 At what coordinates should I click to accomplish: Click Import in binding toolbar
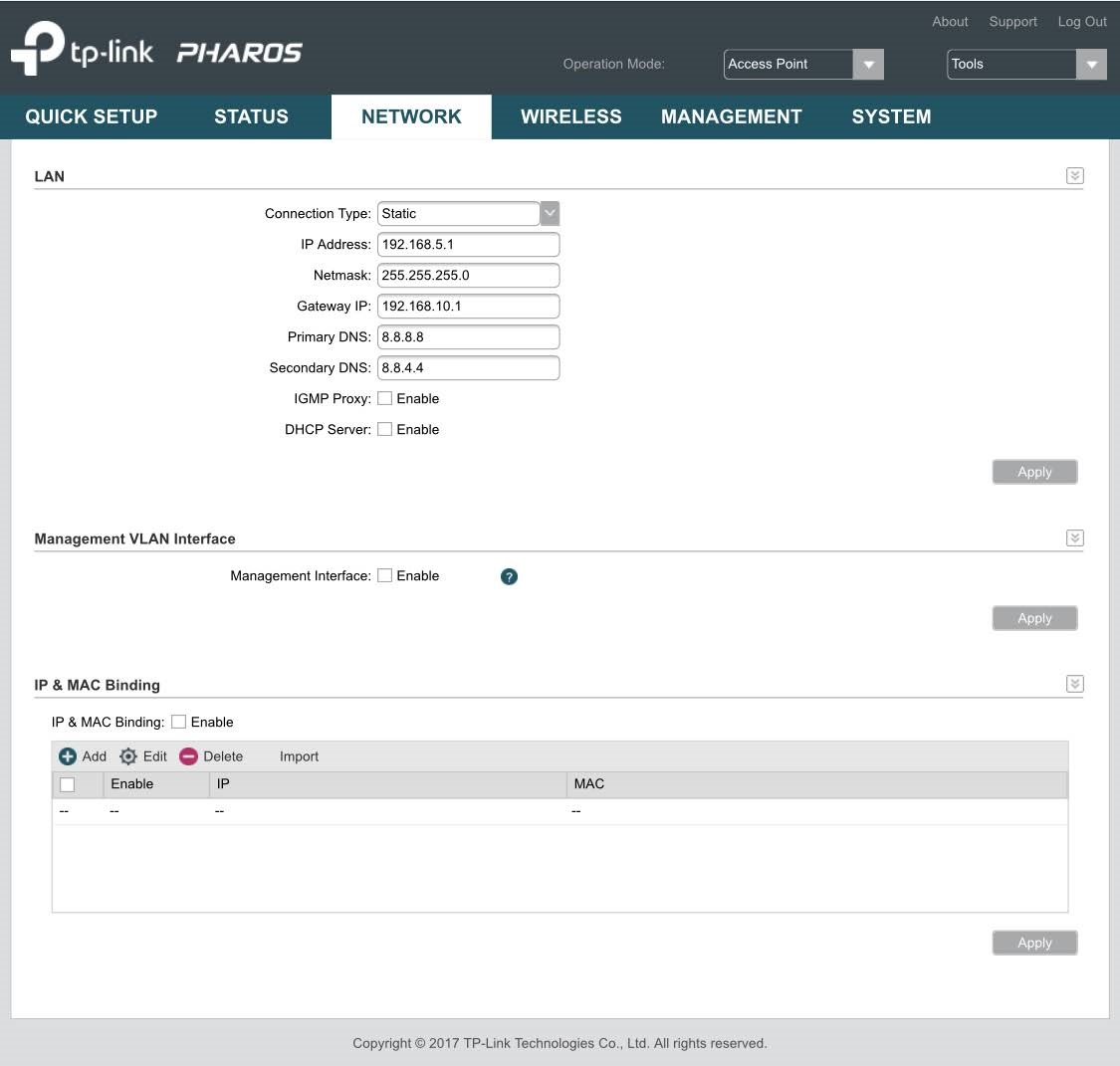click(299, 756)
